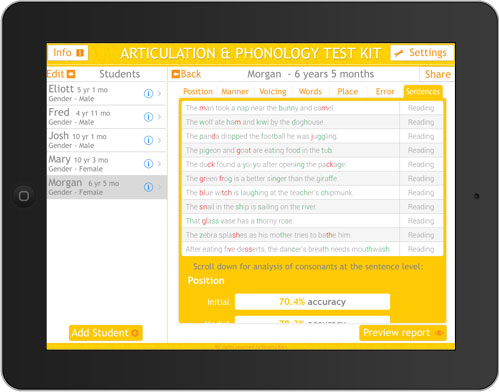Screen dimensions: 499x392
Task: Select sentence "The man took a nap"
Action: click(x=291, y=108)
